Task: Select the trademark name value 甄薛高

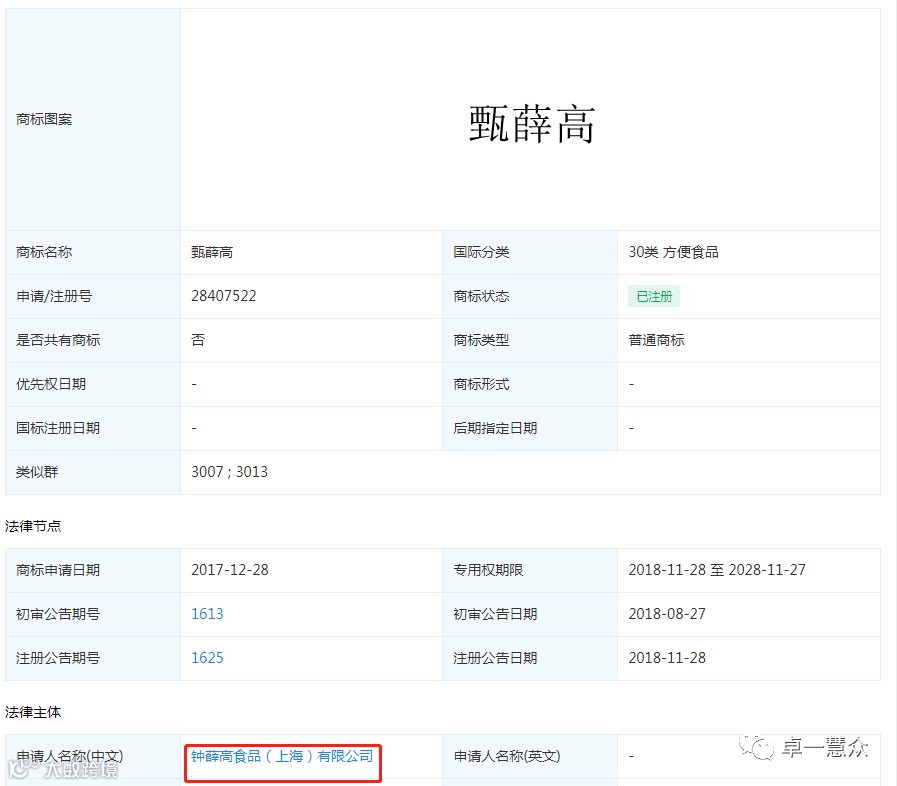Action: point(212,252)
